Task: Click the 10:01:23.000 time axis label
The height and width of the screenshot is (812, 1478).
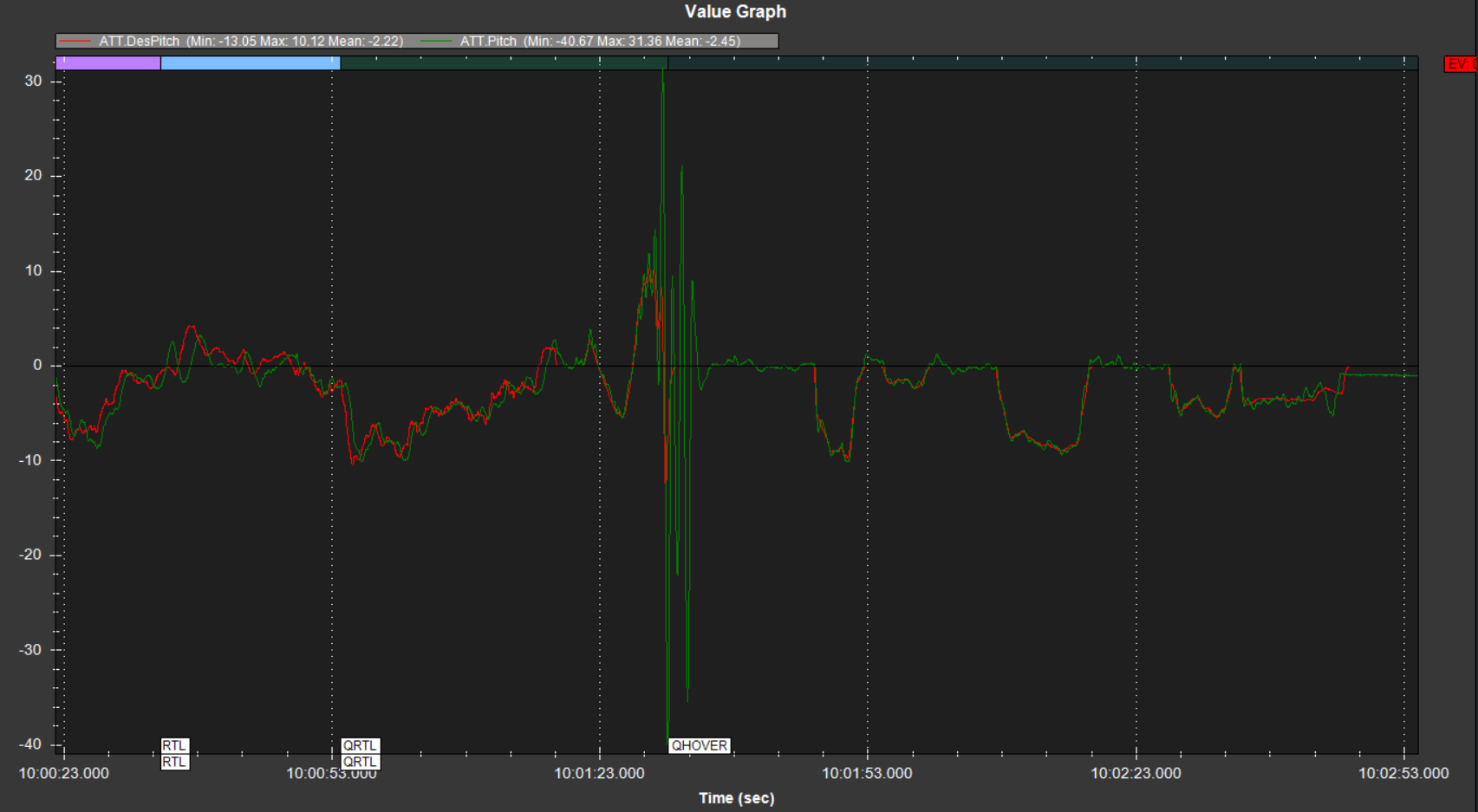Action: [x=599, y=773]
